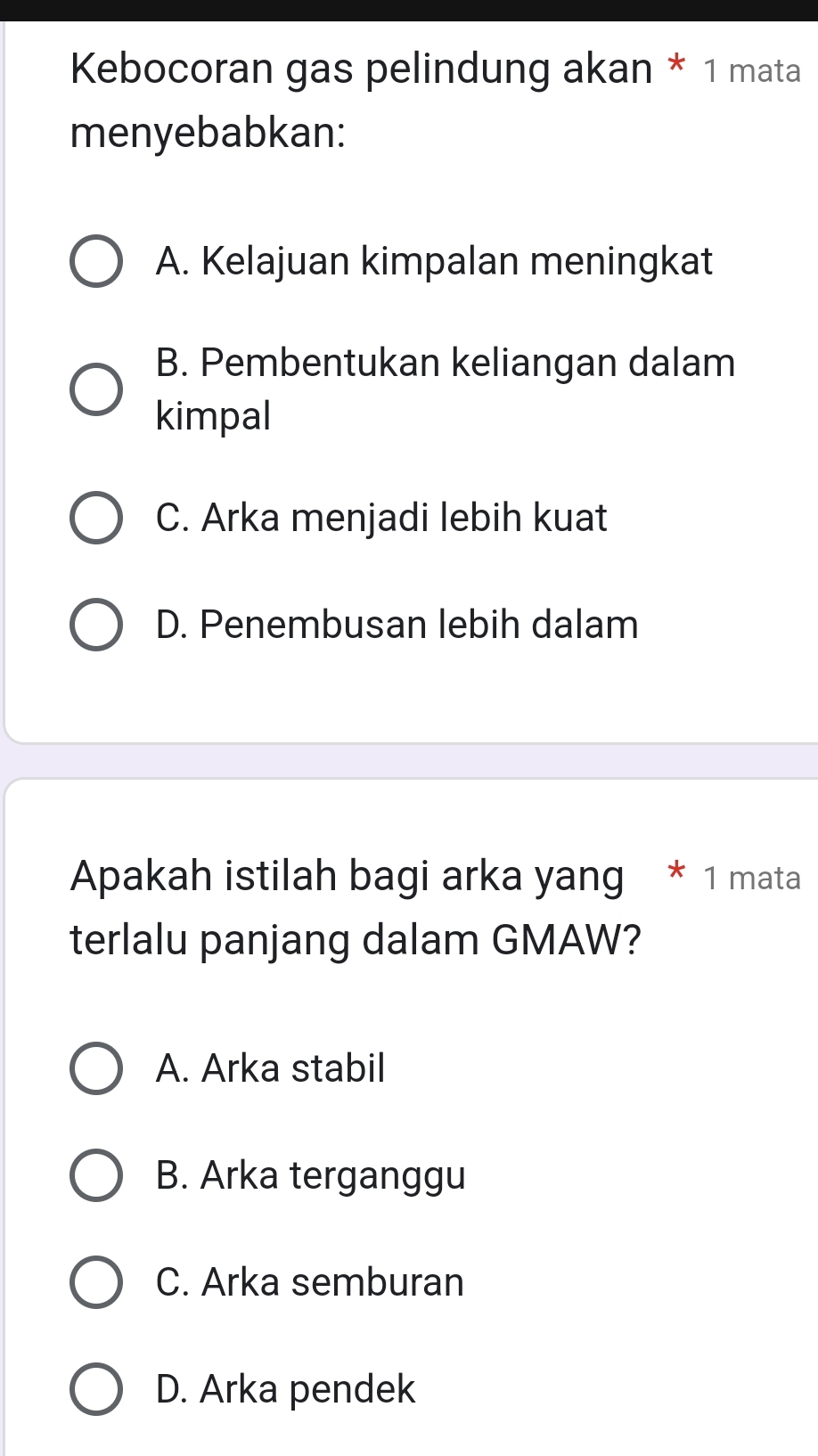Click the answer text 'C. Arka semburan'

[x=309, y=1282]
